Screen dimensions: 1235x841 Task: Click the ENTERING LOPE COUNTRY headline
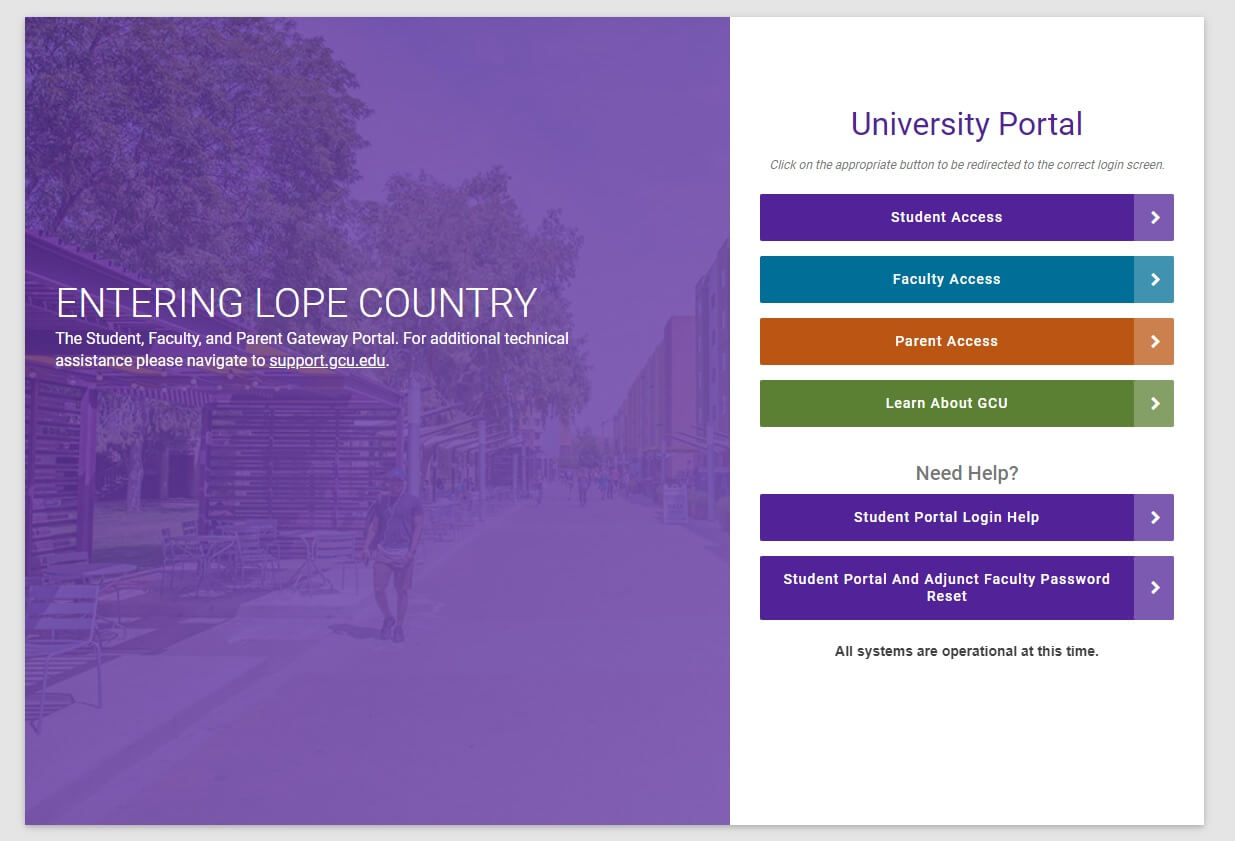pyautogui.click(x=296, y=302)
